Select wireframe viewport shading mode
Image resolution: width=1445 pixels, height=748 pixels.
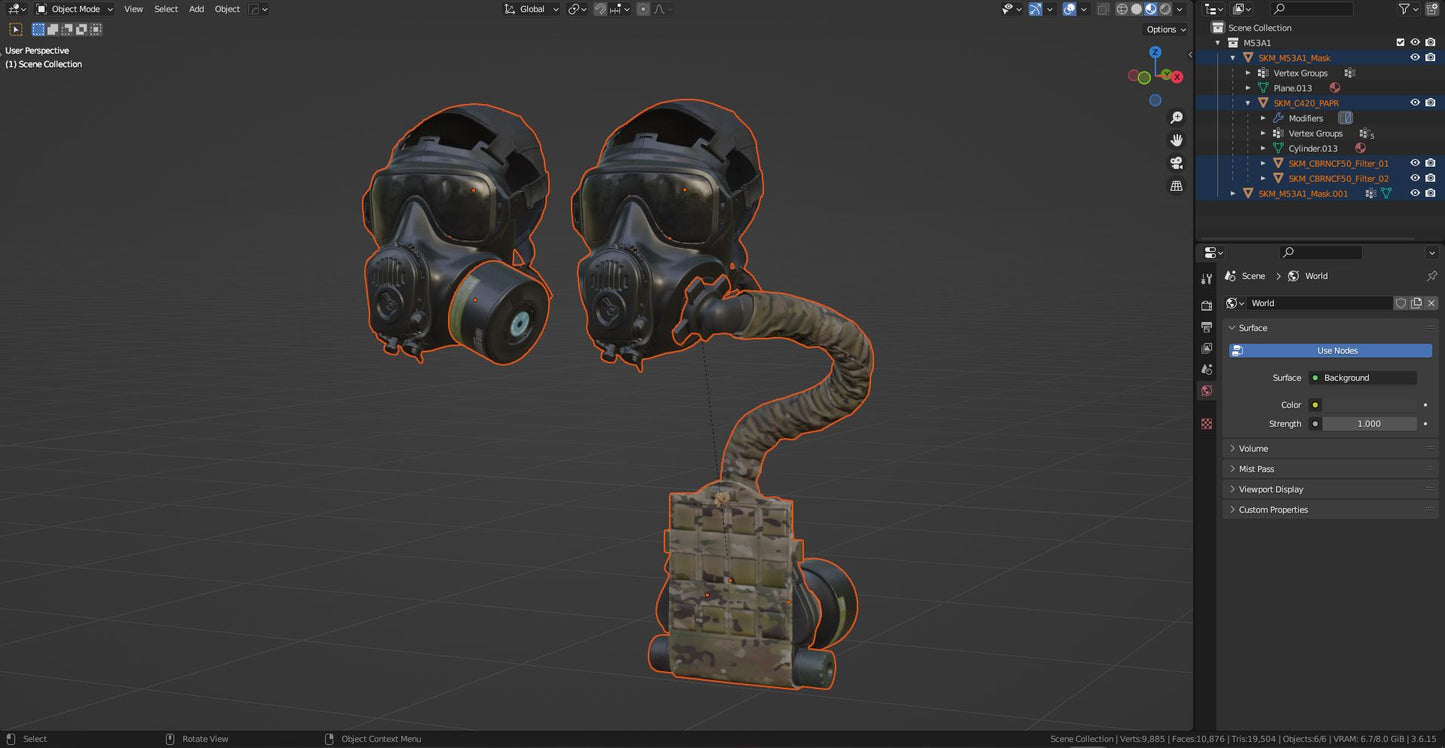(x=1122, y=9)
